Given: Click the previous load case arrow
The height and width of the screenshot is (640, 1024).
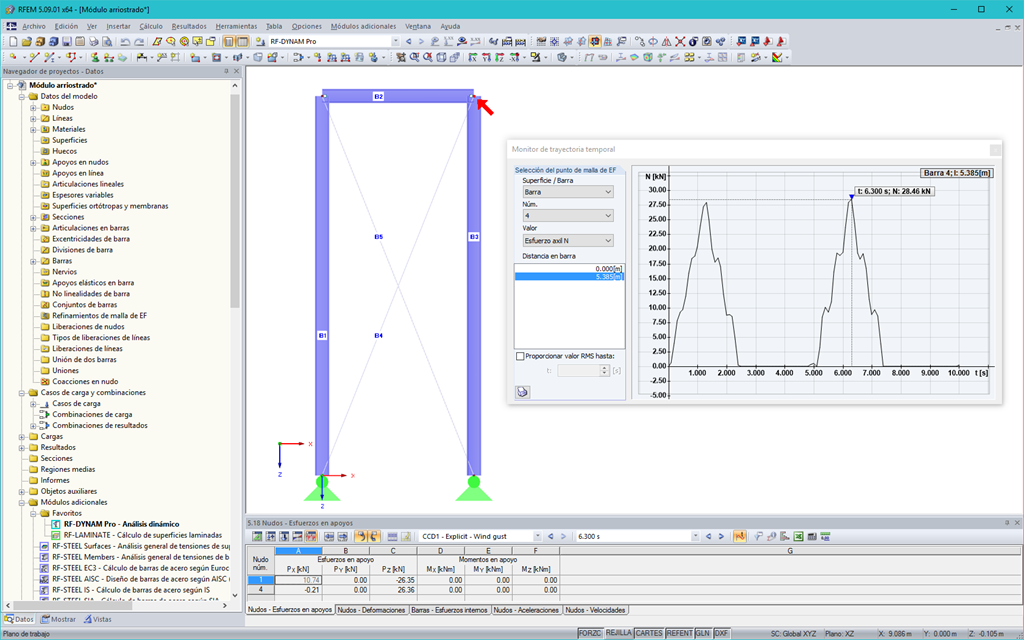Looking at the screenshot, I should click(x=551, y=536).
